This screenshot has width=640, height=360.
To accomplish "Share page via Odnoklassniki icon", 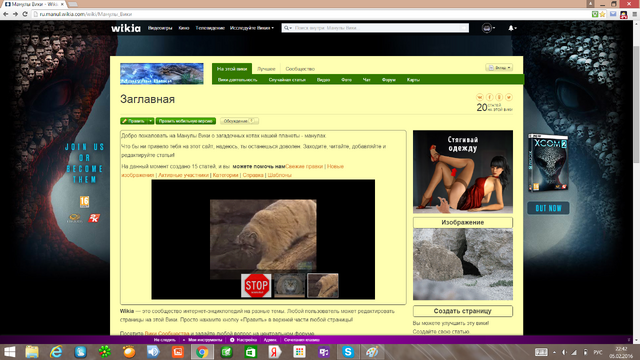I will pyautogui.click(x=499, y=97).
